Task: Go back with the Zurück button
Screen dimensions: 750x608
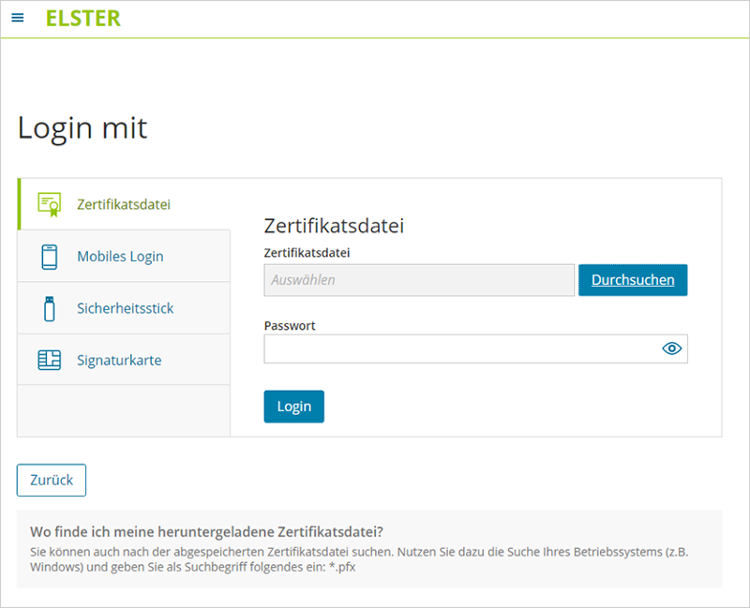Action: click(51, 480)
